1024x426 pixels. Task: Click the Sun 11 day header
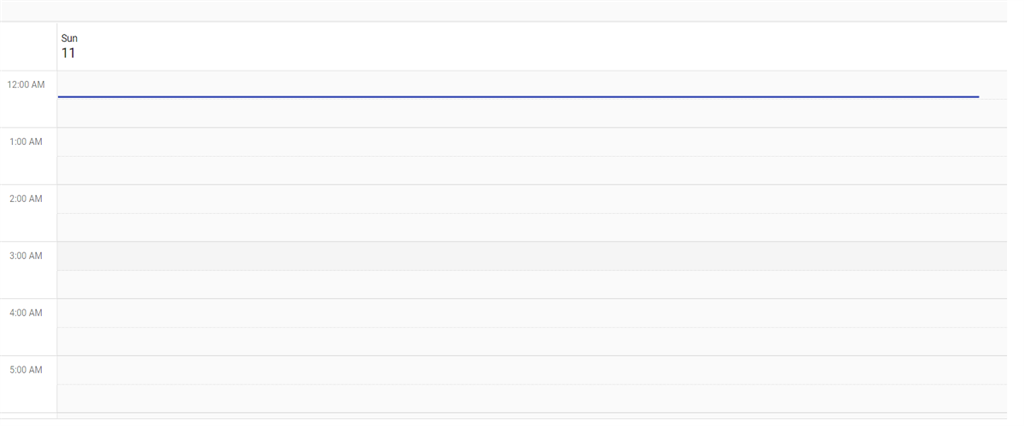(69, 46)
